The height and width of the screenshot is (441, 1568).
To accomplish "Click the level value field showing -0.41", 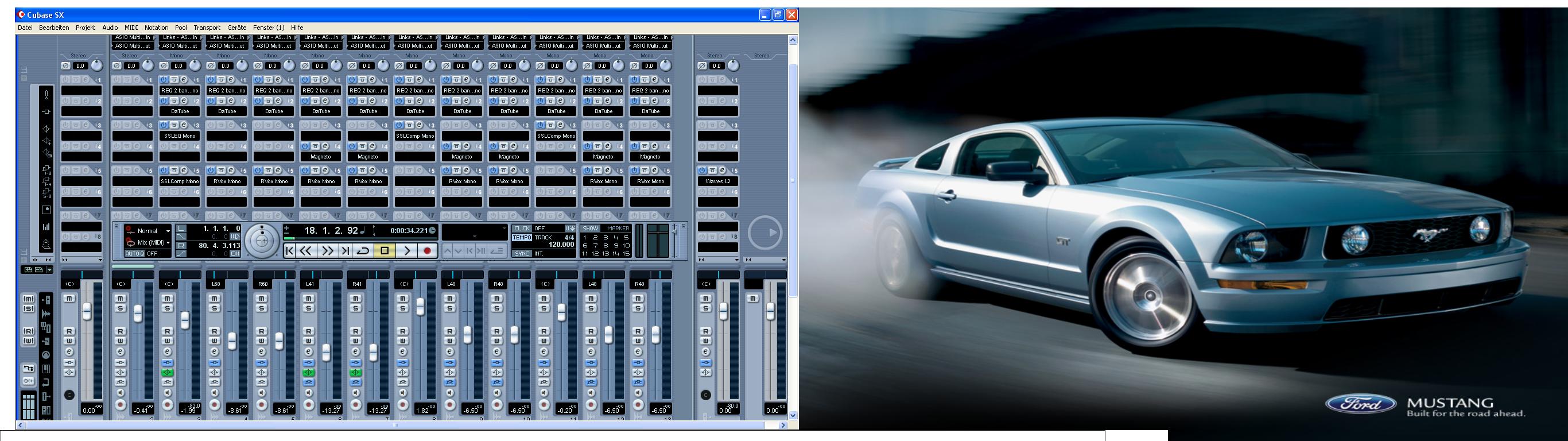I will pos(142,410).
